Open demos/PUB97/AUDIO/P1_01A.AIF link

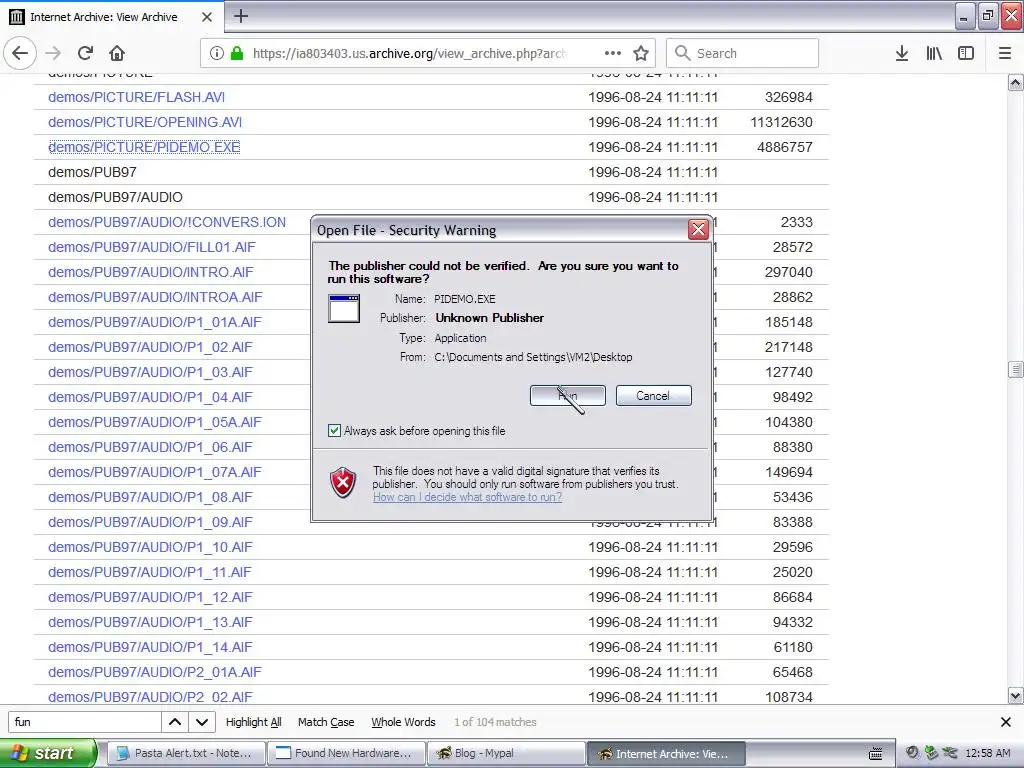pos(155,322)
